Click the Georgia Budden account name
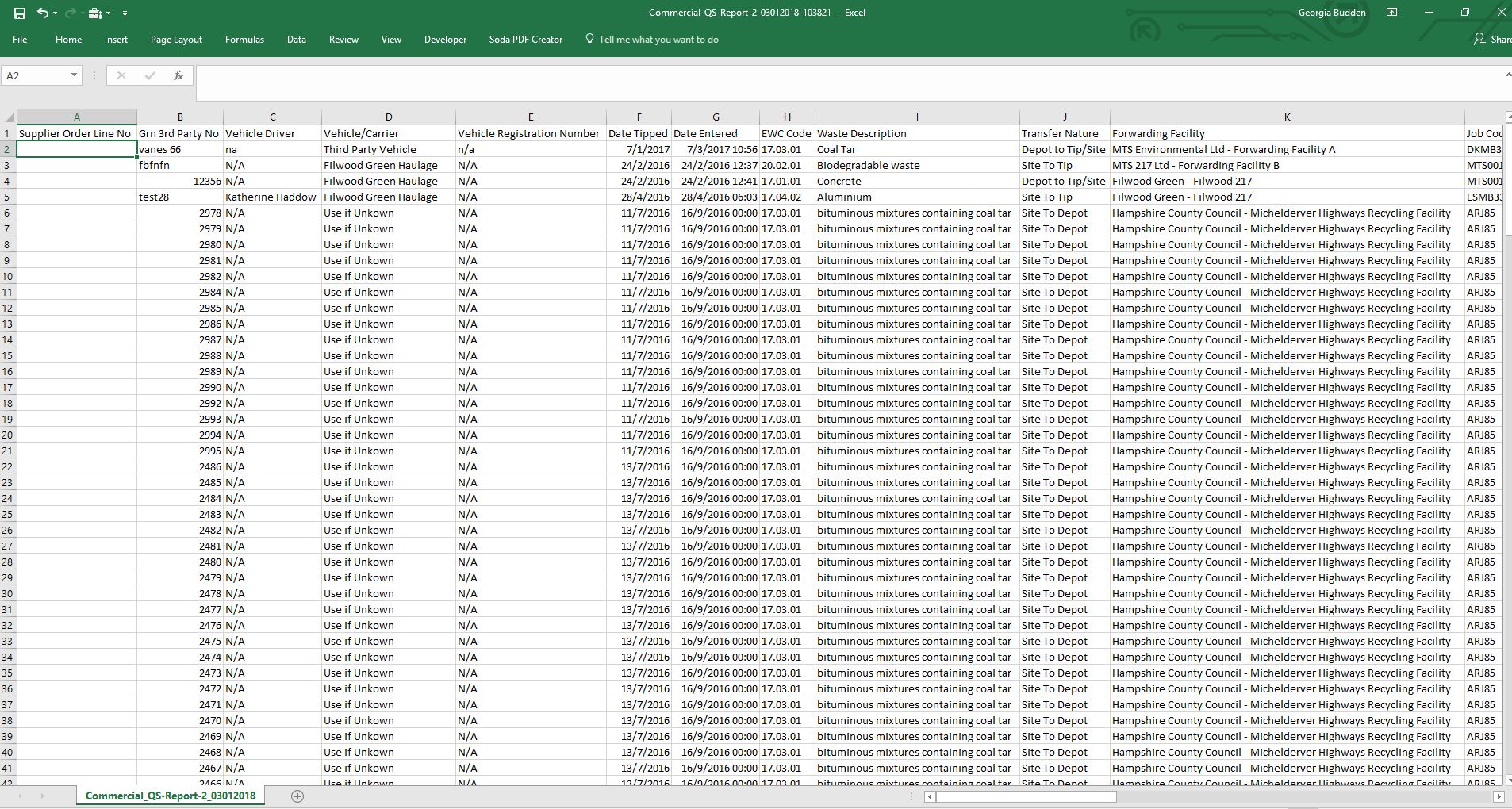This screenshot has height=809, width=1512. (x=1332, y=13)
